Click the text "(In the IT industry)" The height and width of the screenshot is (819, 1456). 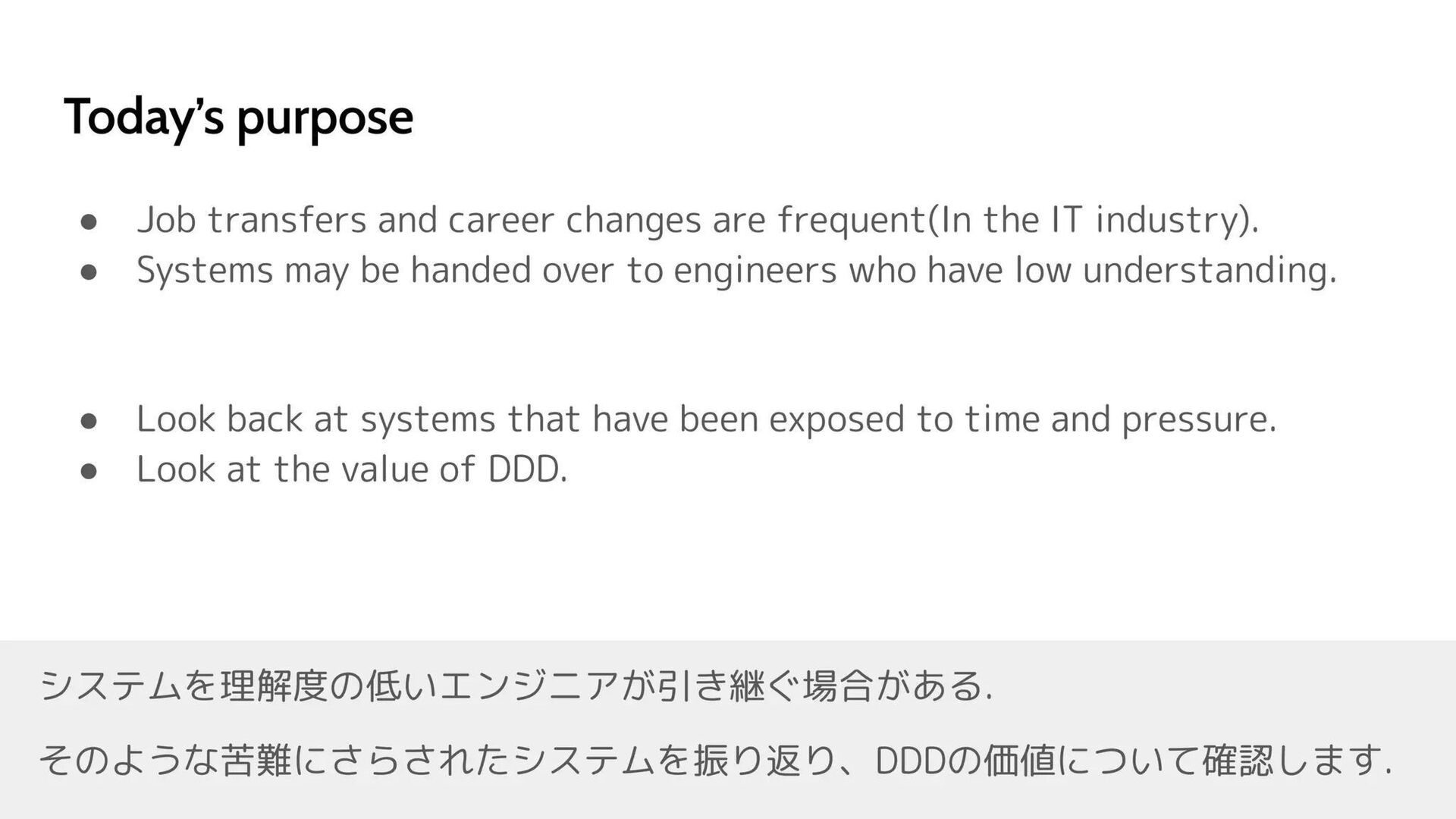coord(1090,221)
